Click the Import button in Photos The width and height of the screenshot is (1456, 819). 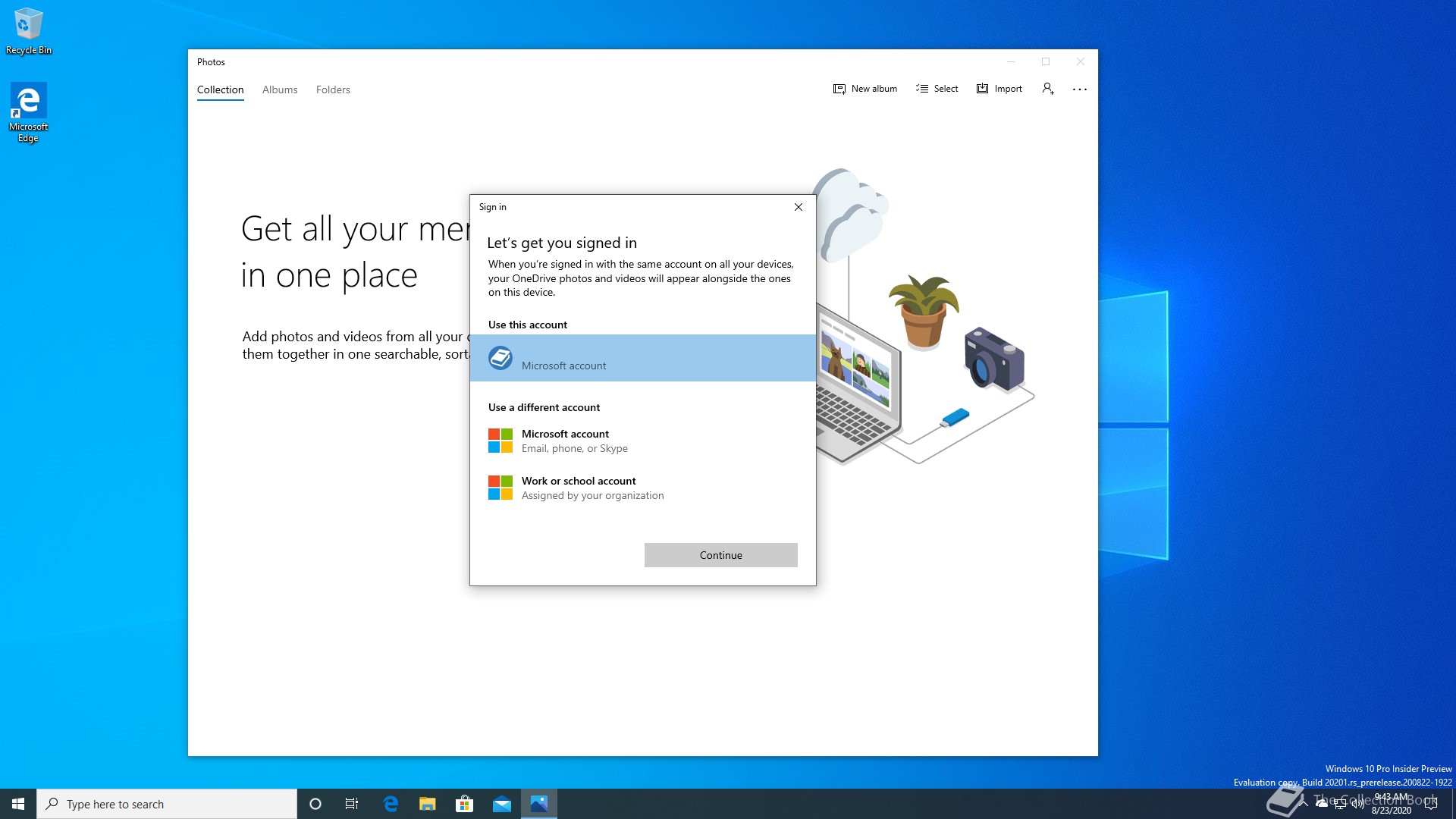[x=999, y=89]
